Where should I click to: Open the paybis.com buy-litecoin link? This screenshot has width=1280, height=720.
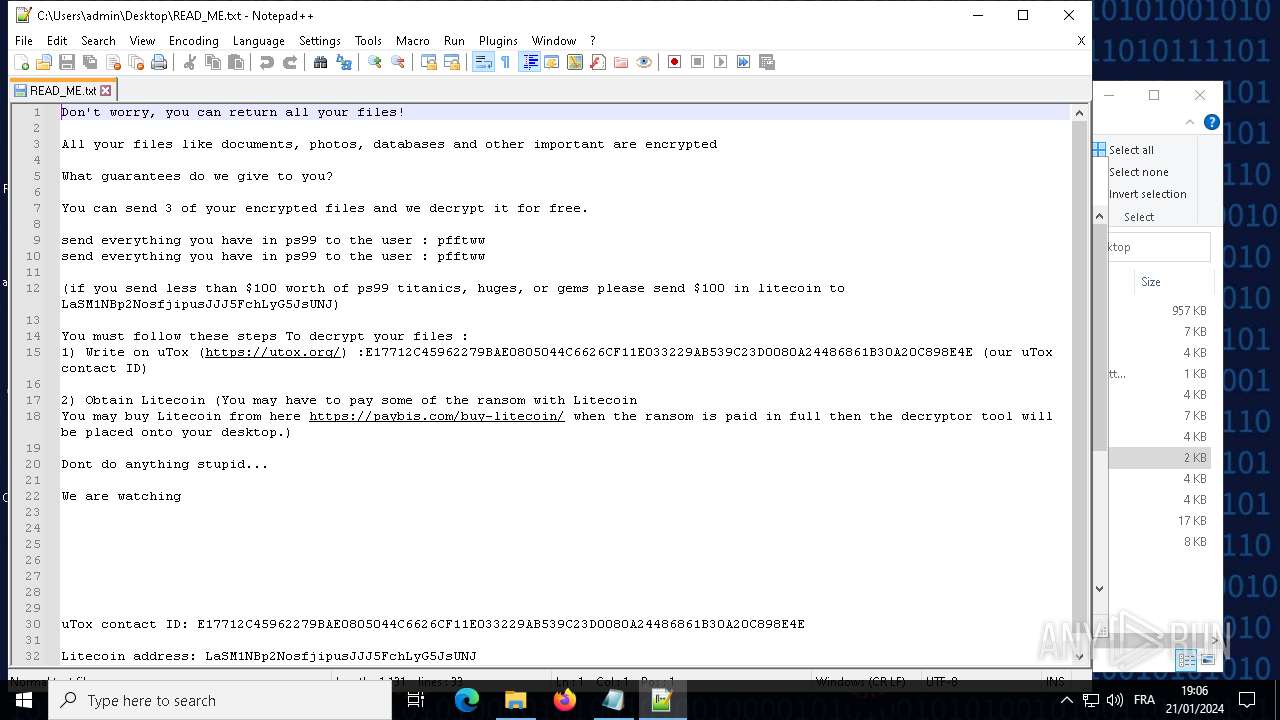pyautogui.click(x=437, y=416)
